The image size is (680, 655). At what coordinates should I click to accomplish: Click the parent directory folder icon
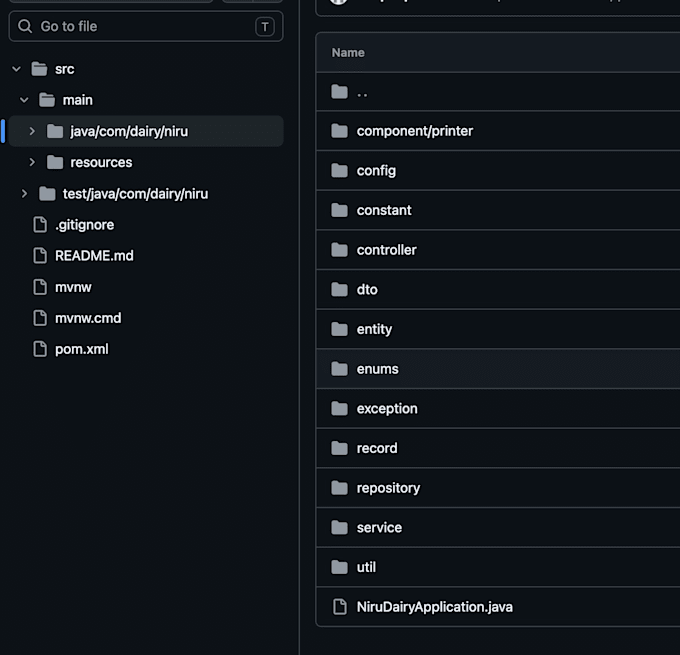340,92
